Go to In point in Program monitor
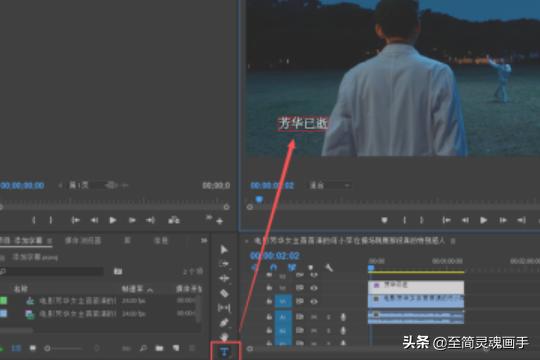Screen dimensions: 540x360 [446, 220]
